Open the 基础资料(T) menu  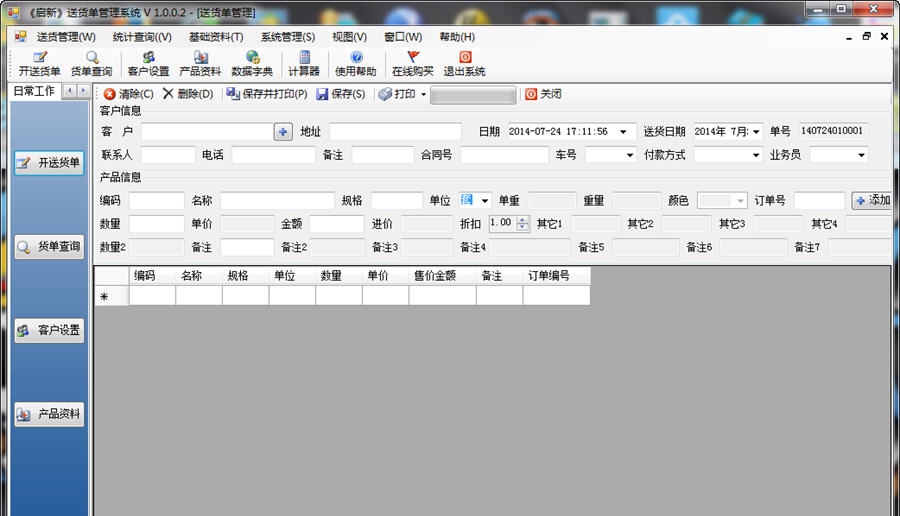tap(216, 37)
